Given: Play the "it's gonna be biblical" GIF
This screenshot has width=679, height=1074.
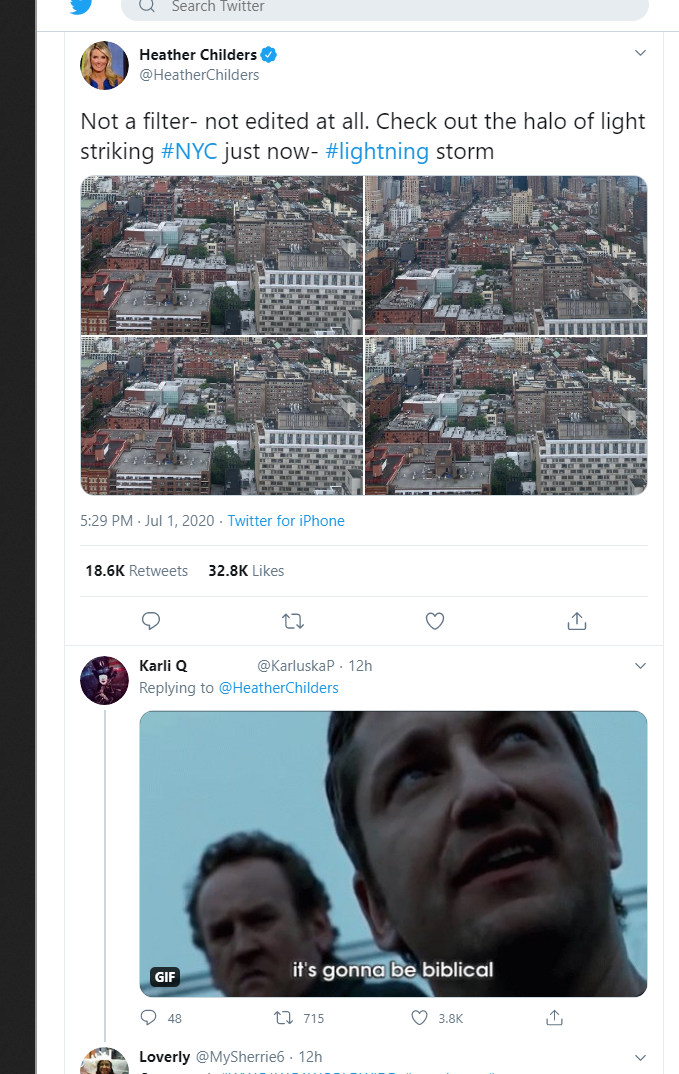Looking at the screenshot, I should point(393,853).
